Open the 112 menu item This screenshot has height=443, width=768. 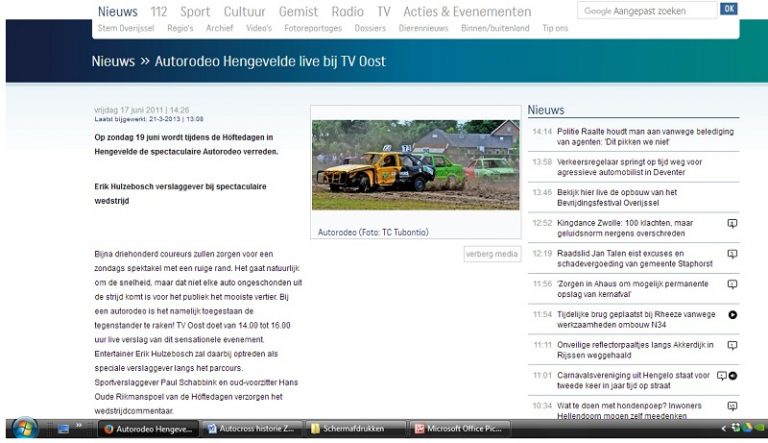[x=159, y=11]
